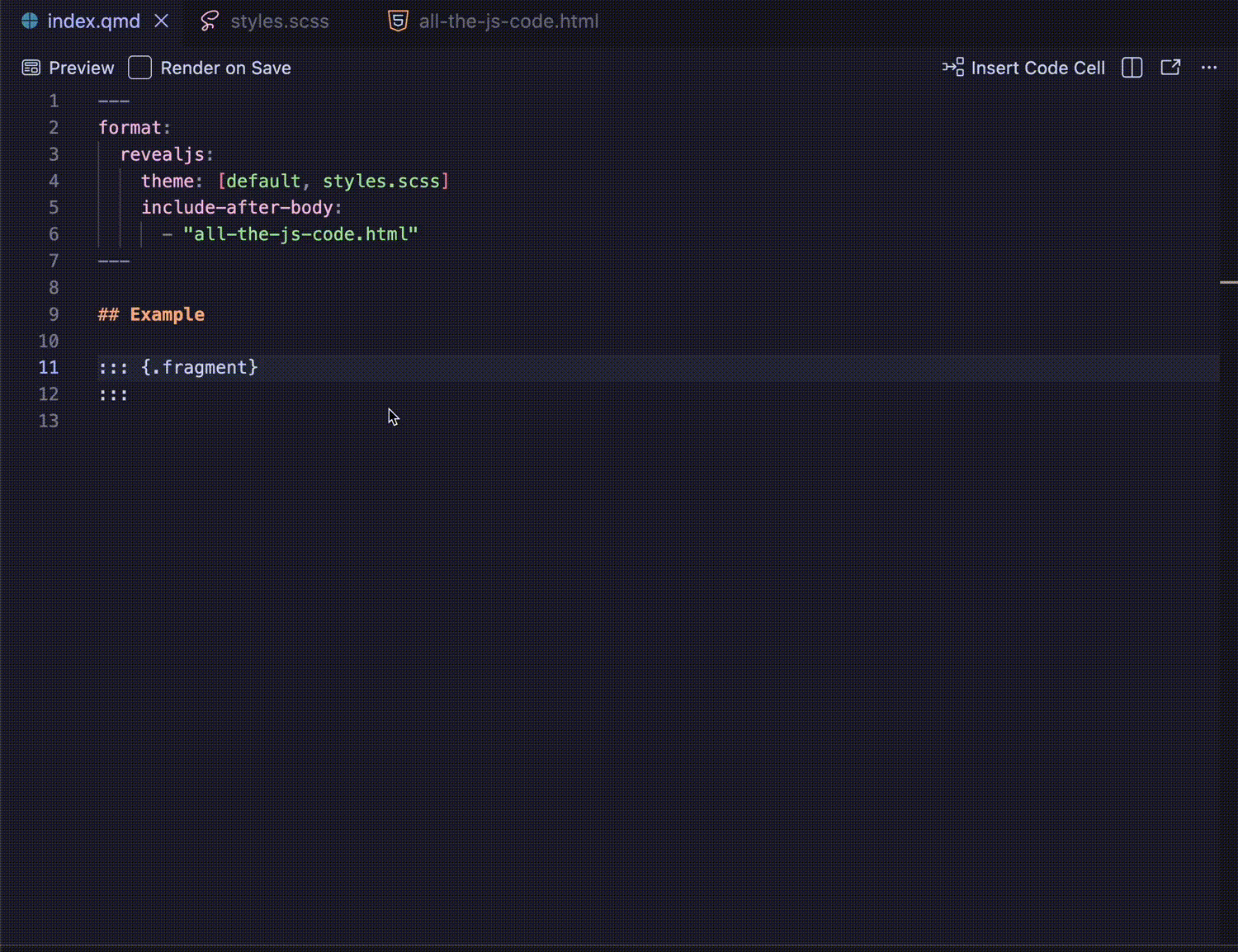1238x952 pixels.
Task: Click the Preview text label
Action: (x=81, y=68)
